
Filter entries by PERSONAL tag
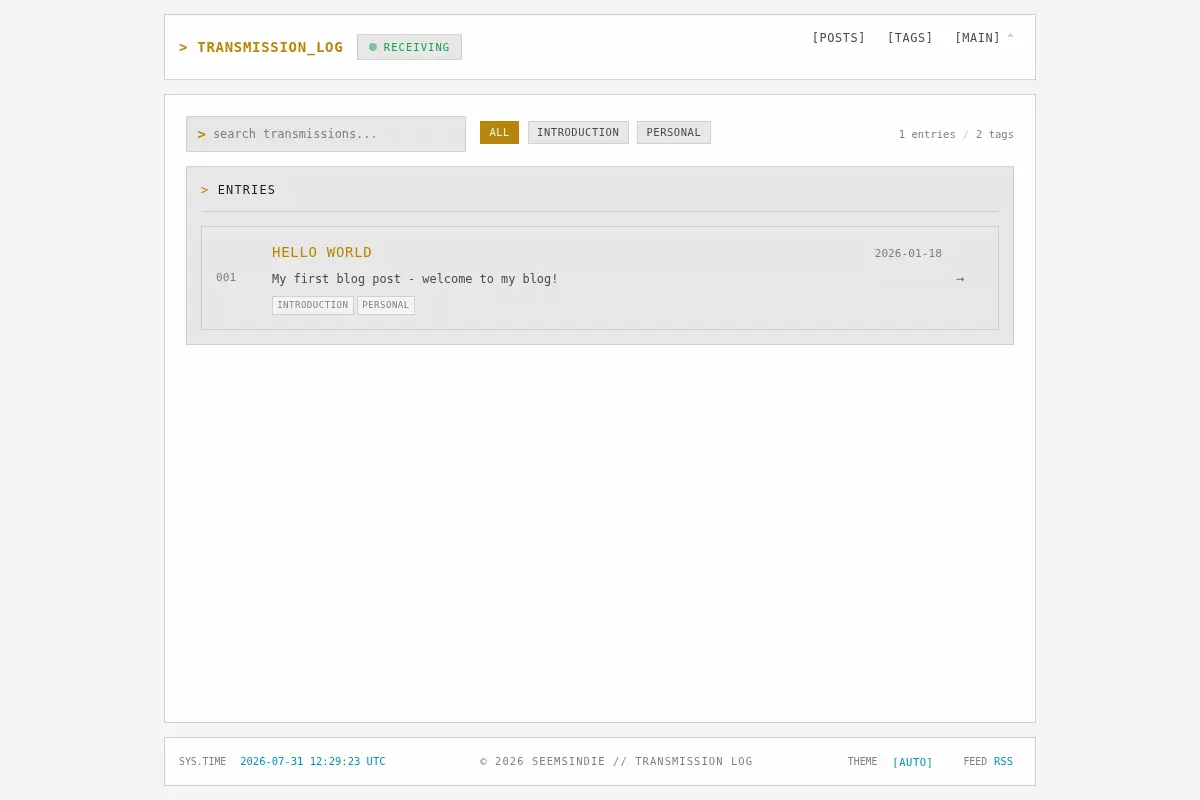[674, 133]
